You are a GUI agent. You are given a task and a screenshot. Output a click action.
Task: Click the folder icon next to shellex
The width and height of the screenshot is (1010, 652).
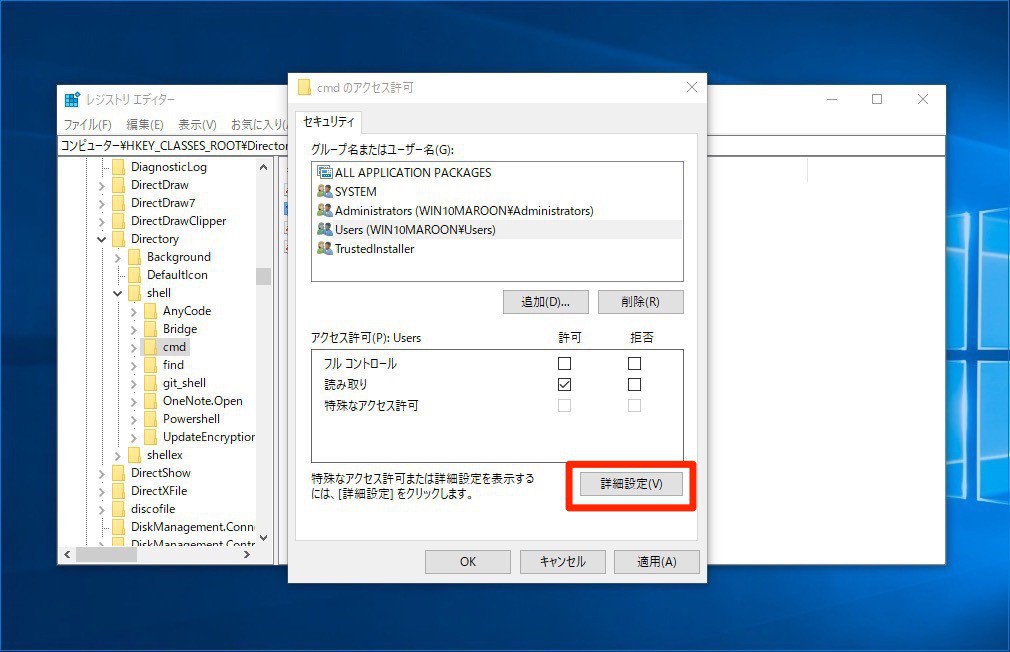click(135, 455)
